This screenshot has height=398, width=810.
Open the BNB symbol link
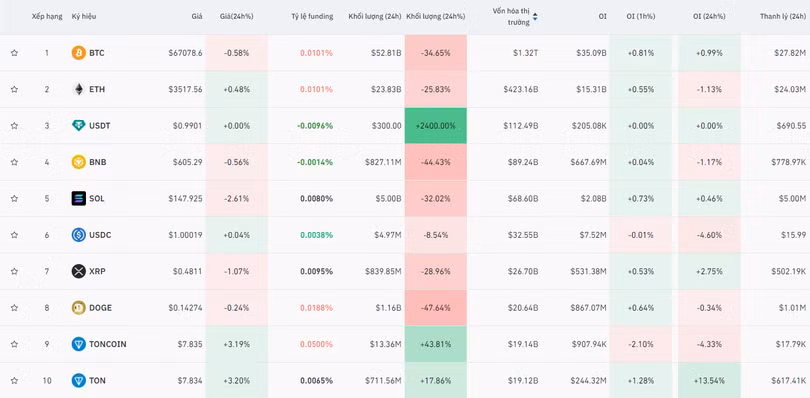(x=98, y=162)
